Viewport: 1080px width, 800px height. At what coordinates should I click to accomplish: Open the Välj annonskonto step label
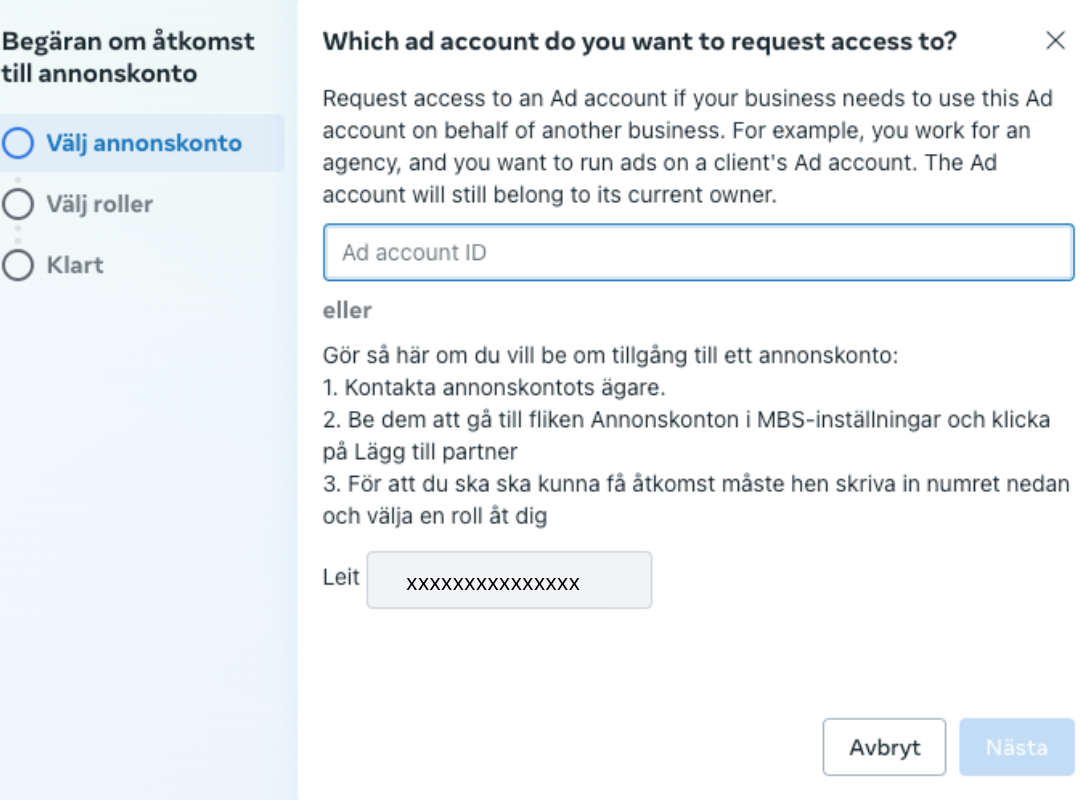click(143, 143)
